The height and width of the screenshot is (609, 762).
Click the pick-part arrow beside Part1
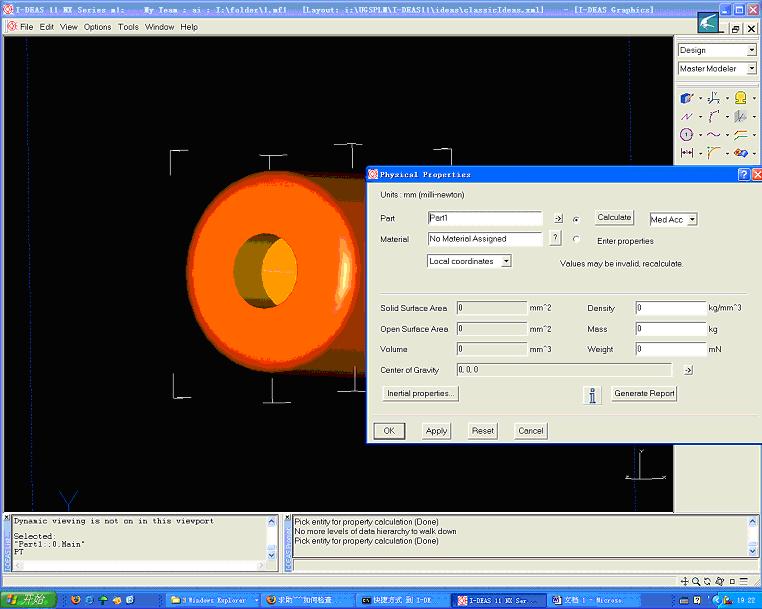558,219
